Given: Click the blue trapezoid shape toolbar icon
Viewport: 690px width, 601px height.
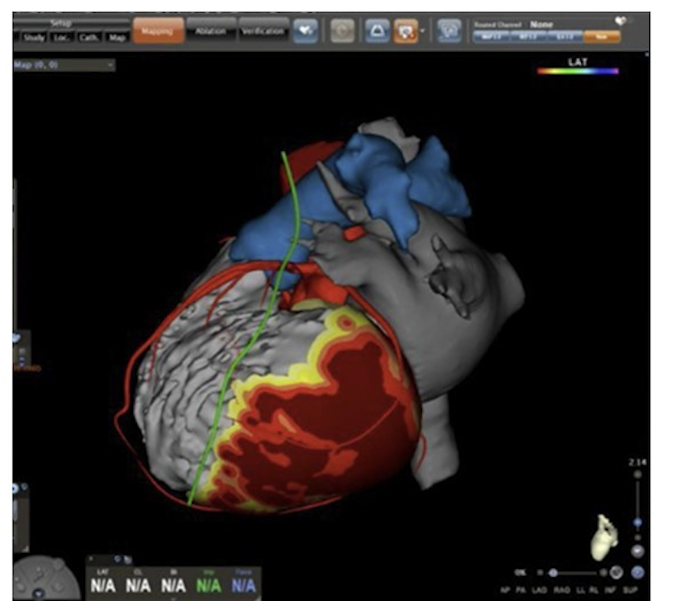Looking at the screenshot, I should pos(377,31).
